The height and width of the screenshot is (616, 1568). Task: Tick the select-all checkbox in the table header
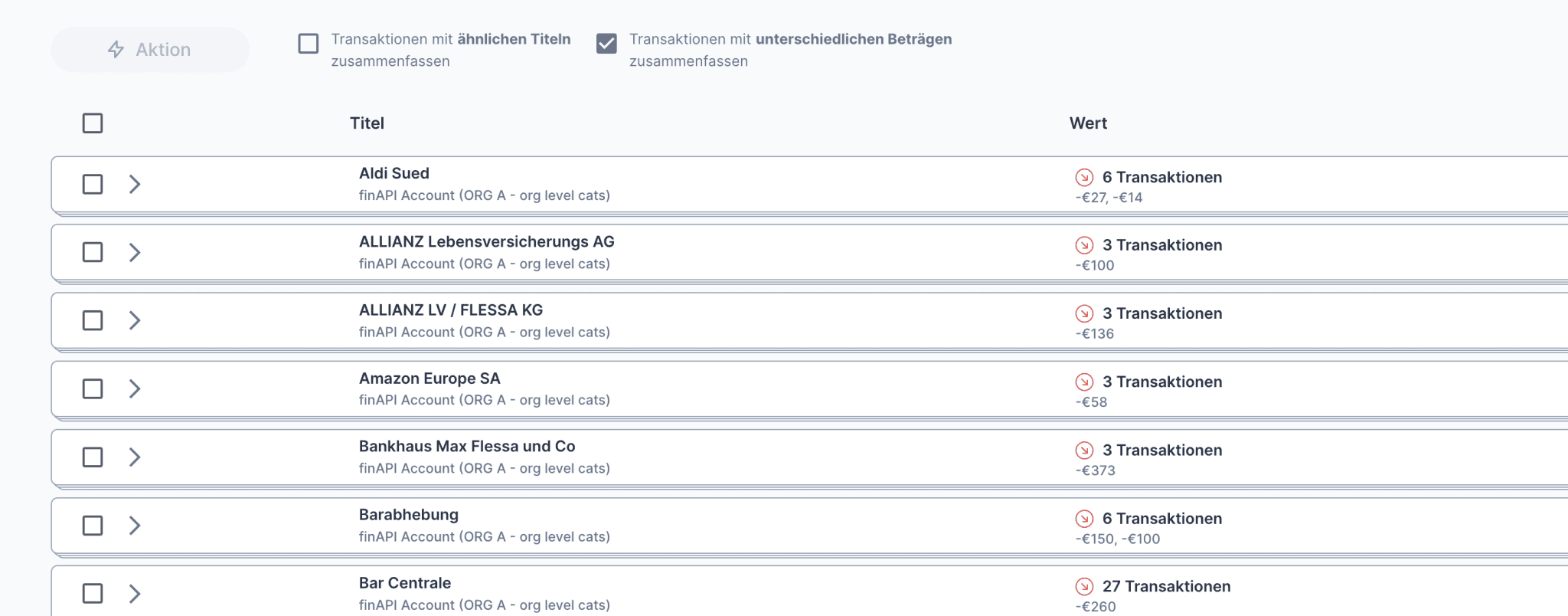(93, 123)
